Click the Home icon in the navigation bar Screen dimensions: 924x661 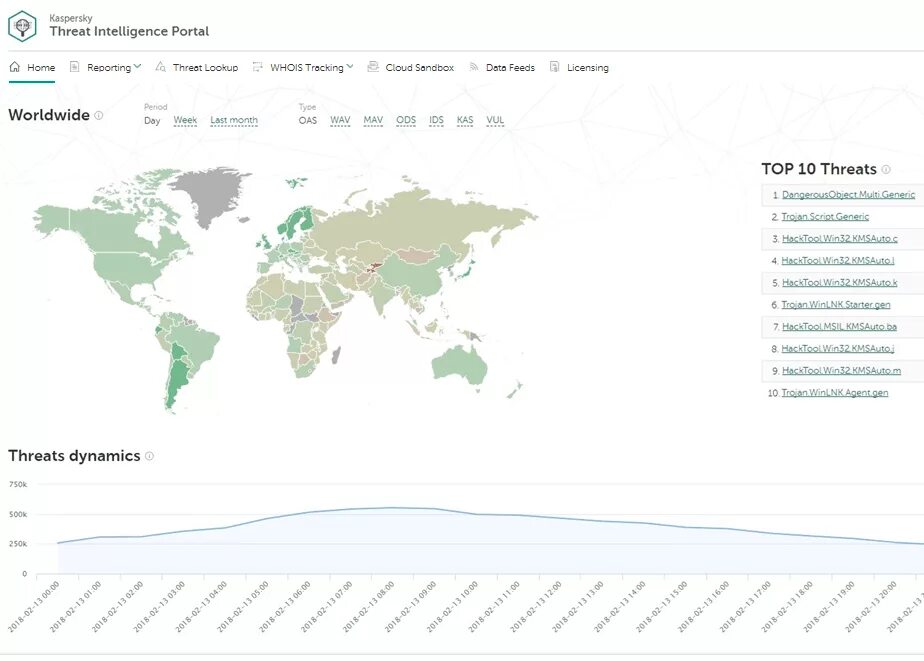pyautogui.click(x=14, y=67)
